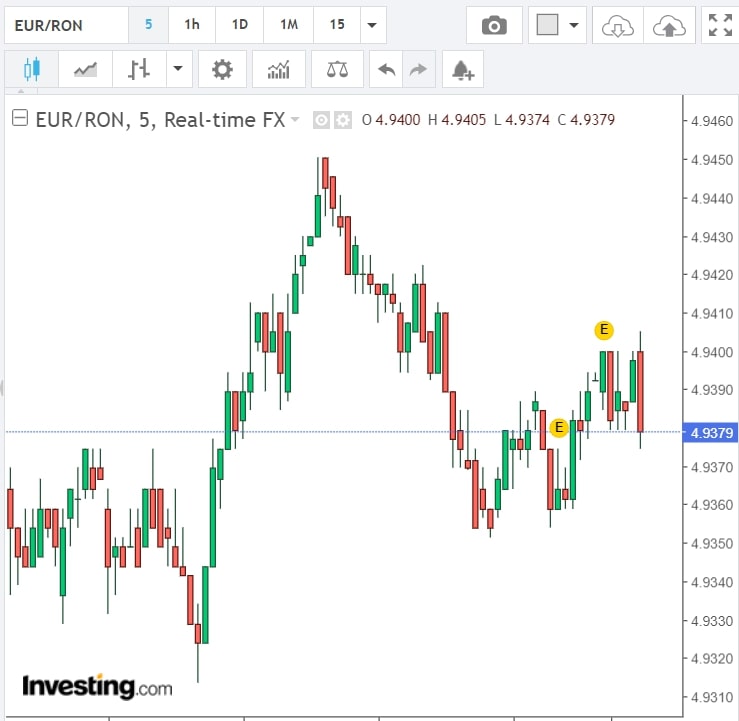The image size is (739, 721).
Task: Open bar style dropdown arrow
Action: tap(178, 70)
